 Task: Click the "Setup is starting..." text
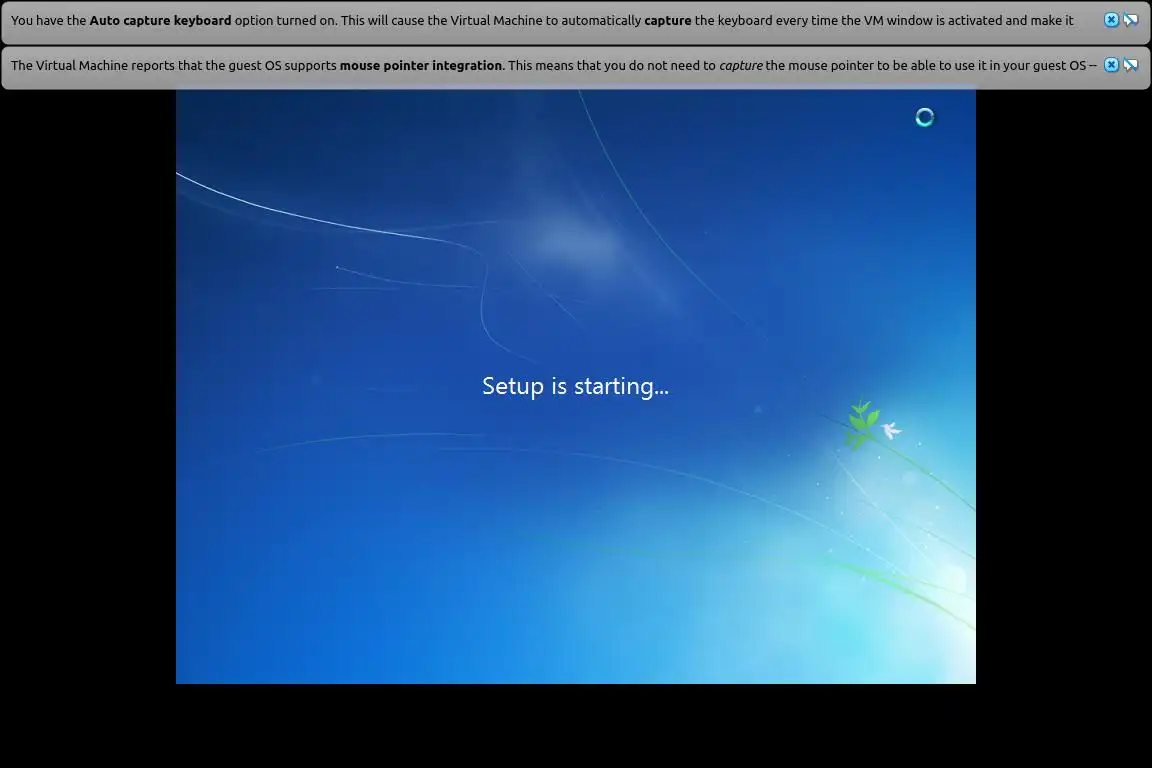575,386
